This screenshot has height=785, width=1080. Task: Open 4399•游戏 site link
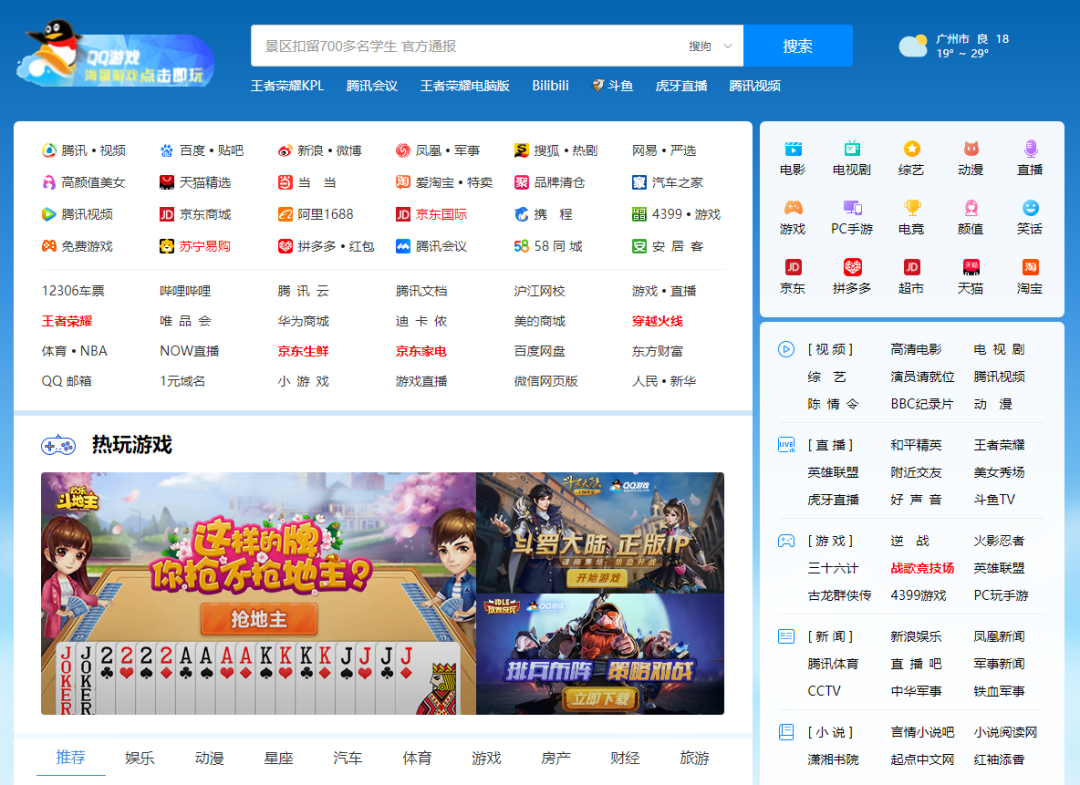click(x=676, y=214)
